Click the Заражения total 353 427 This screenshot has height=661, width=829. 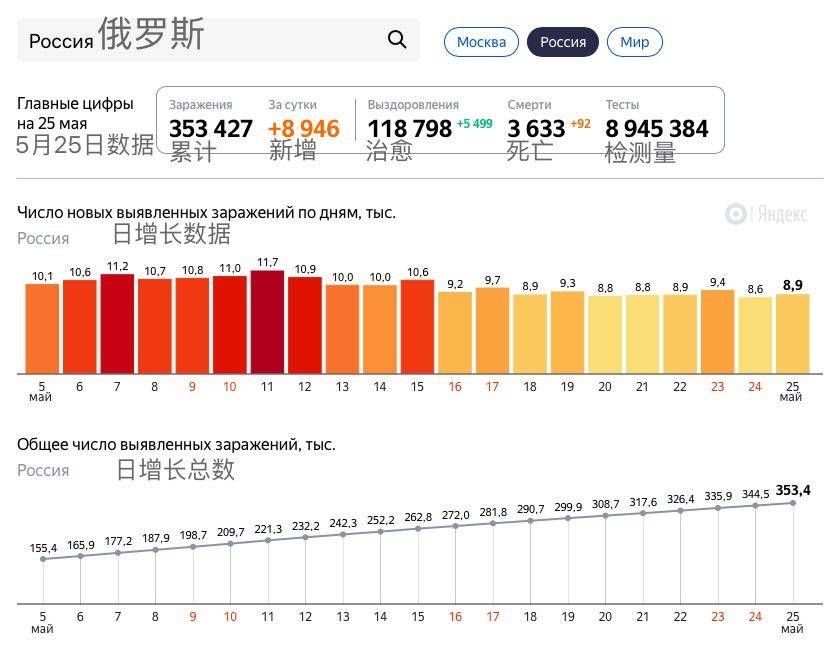click(x=210, y=128)
